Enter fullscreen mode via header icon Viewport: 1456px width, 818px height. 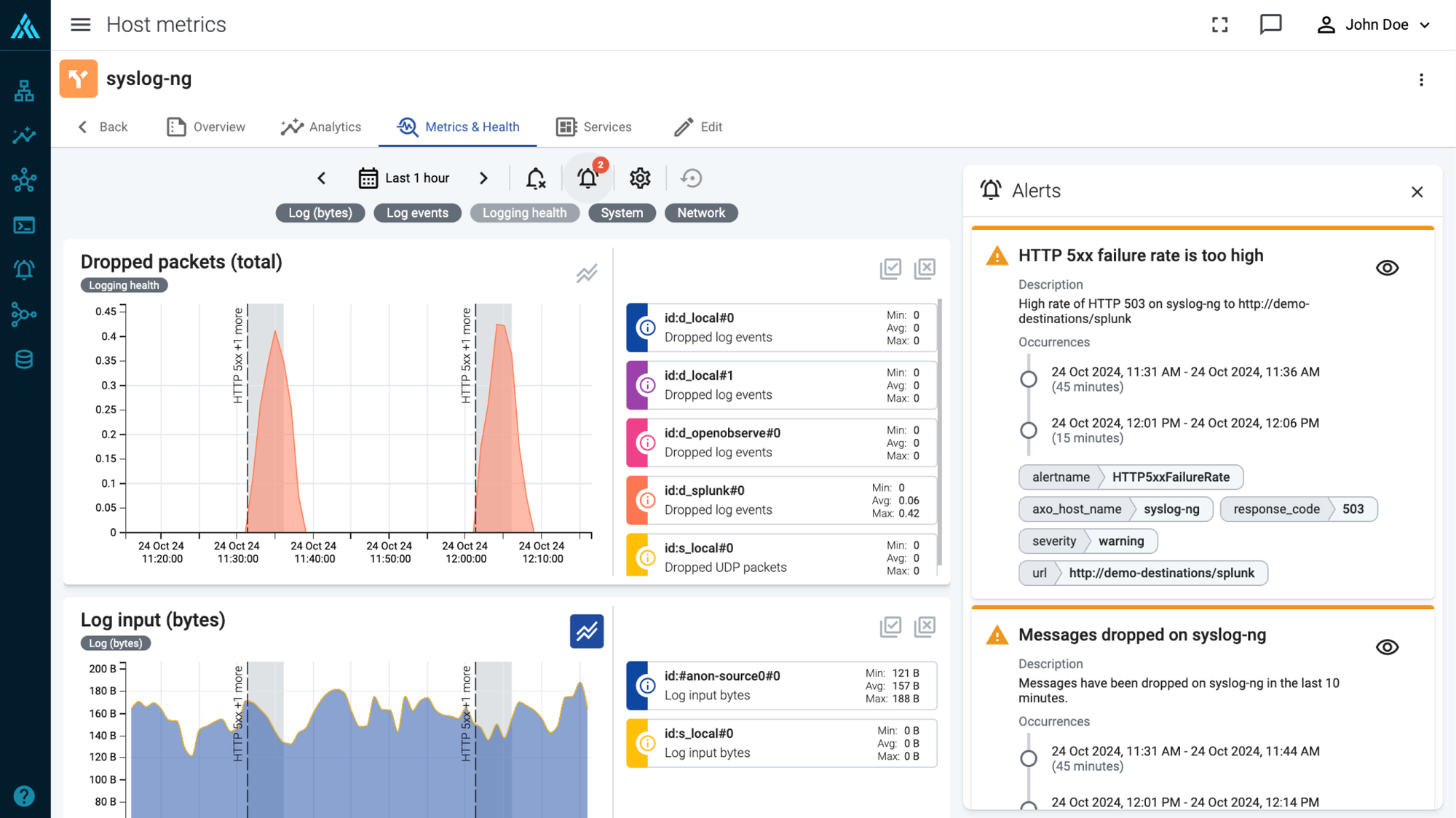coord(1220,25)
